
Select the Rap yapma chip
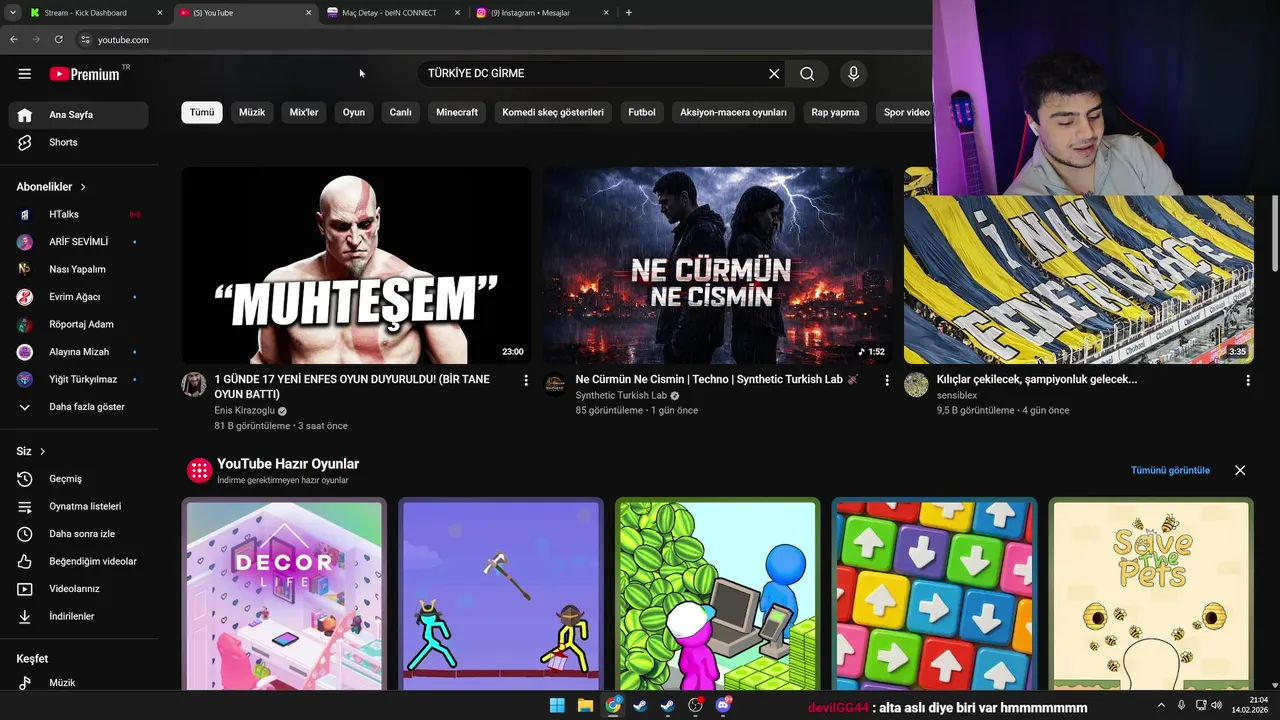pos(835,112)
